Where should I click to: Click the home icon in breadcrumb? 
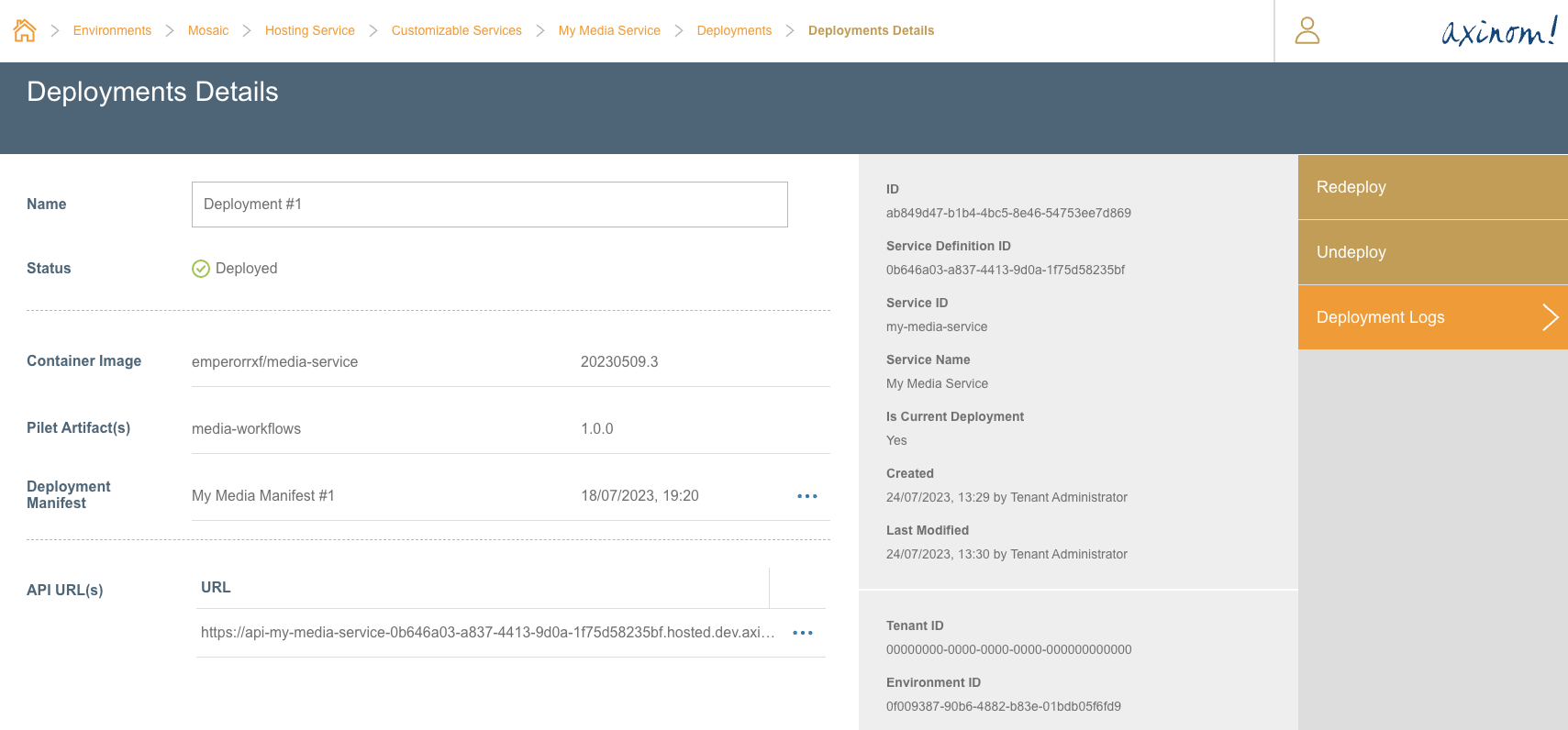(25, 30)
